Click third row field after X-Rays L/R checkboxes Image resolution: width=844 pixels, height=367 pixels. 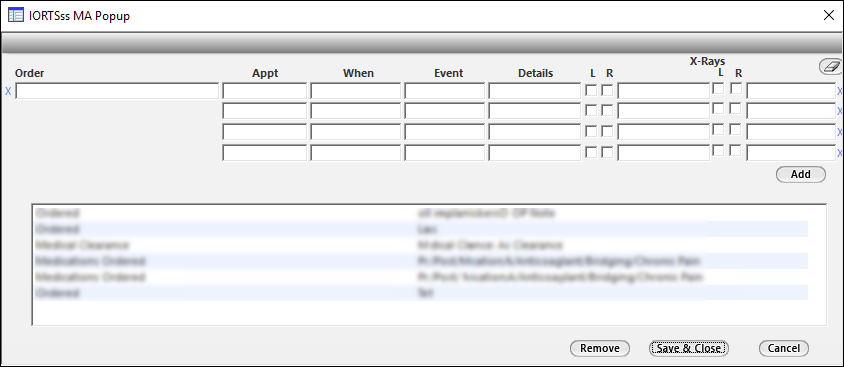[791, 132]
